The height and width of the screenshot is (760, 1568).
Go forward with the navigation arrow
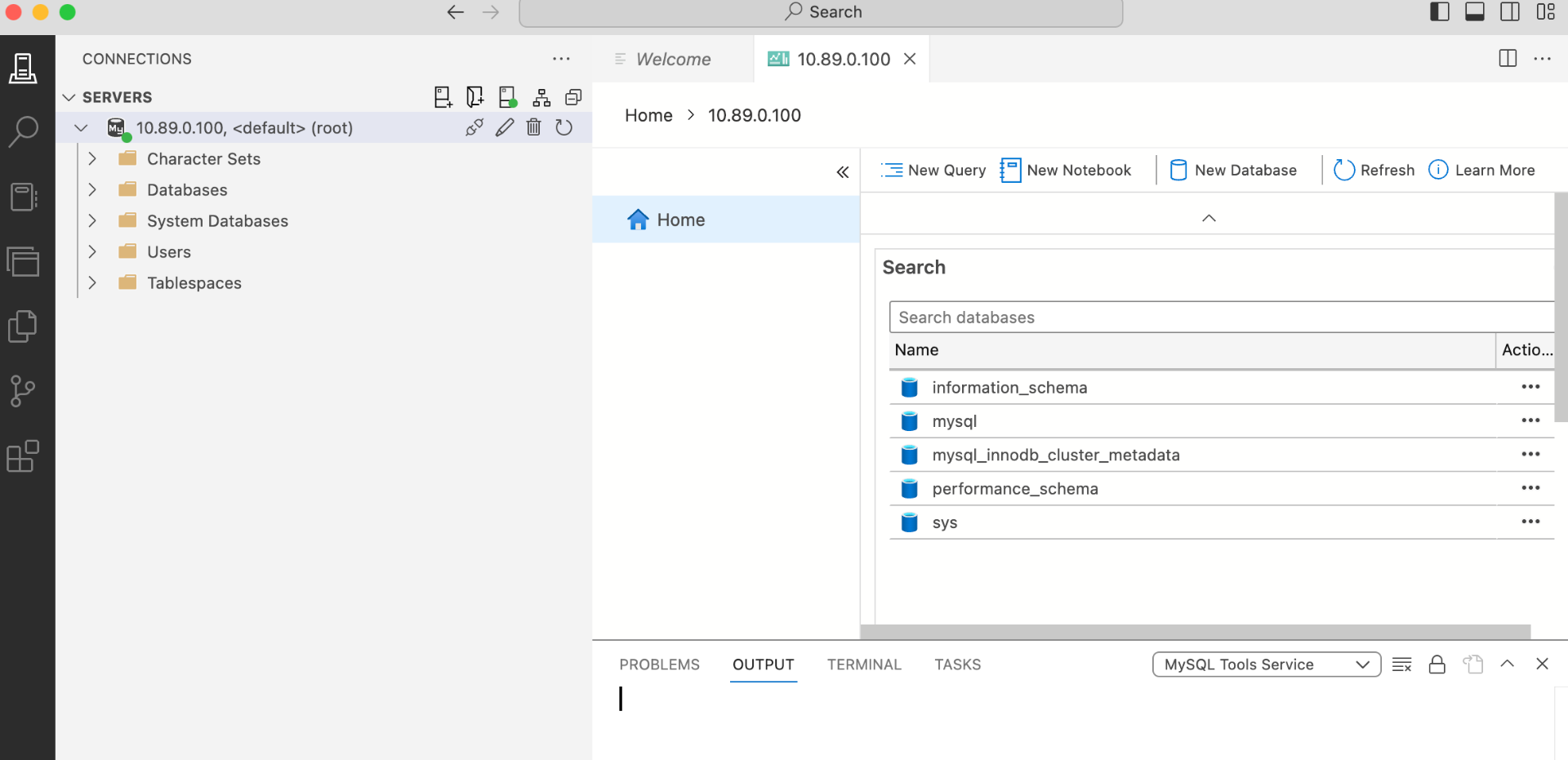(x=491, y=12)
